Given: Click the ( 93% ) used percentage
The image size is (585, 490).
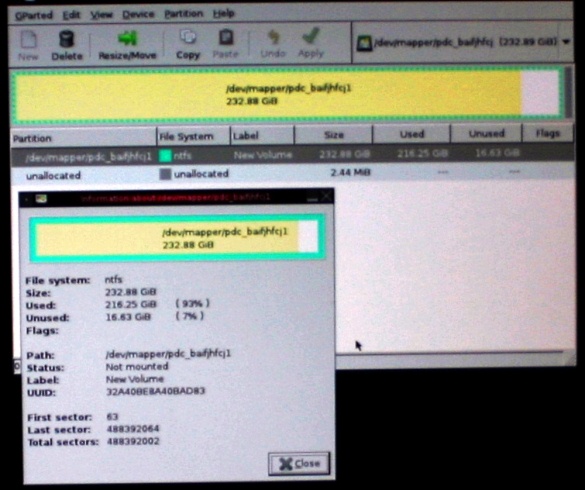Looking at the screenshot, I should pos(193,303).
